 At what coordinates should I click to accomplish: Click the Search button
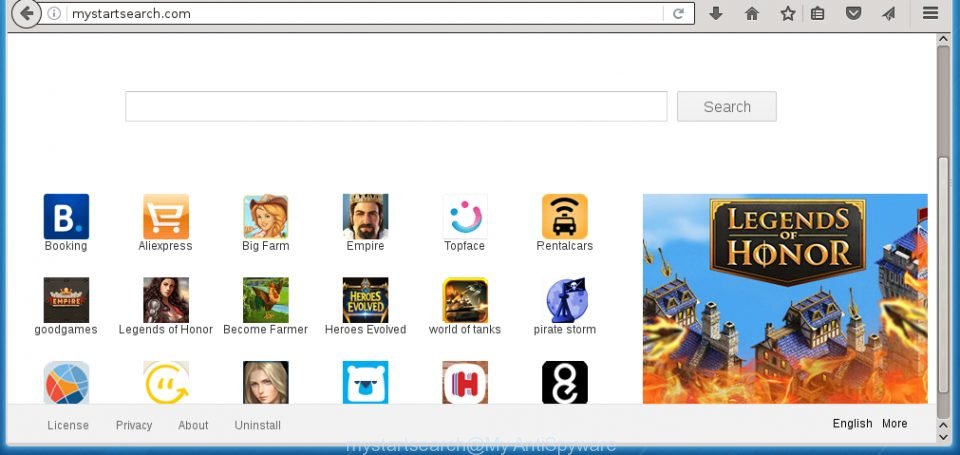point(727,107)
